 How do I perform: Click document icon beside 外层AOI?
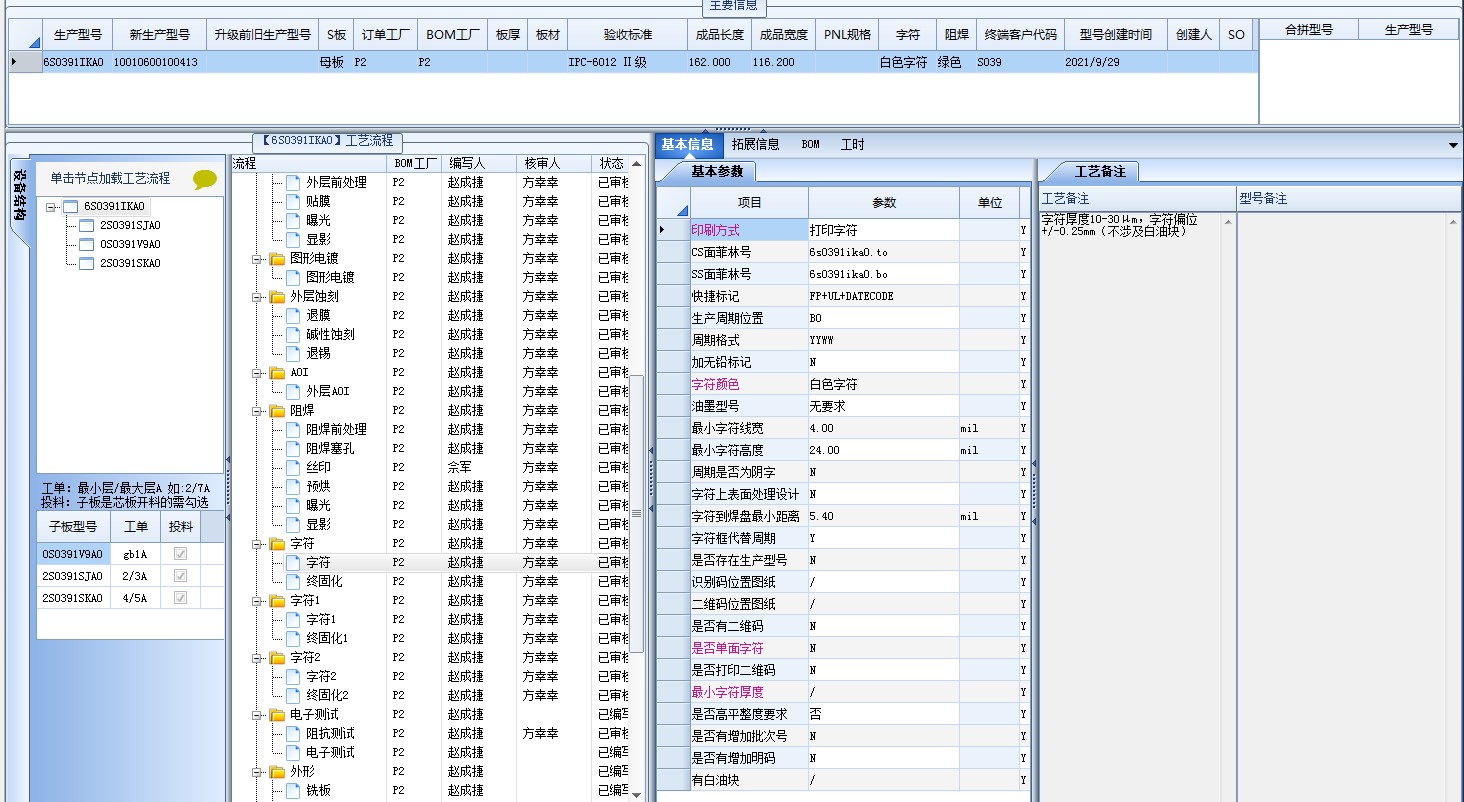[x=293, y=391]
